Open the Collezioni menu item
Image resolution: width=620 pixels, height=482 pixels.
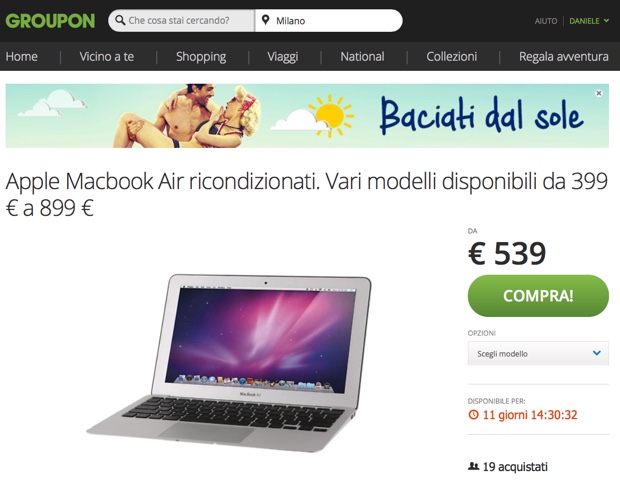452,57
